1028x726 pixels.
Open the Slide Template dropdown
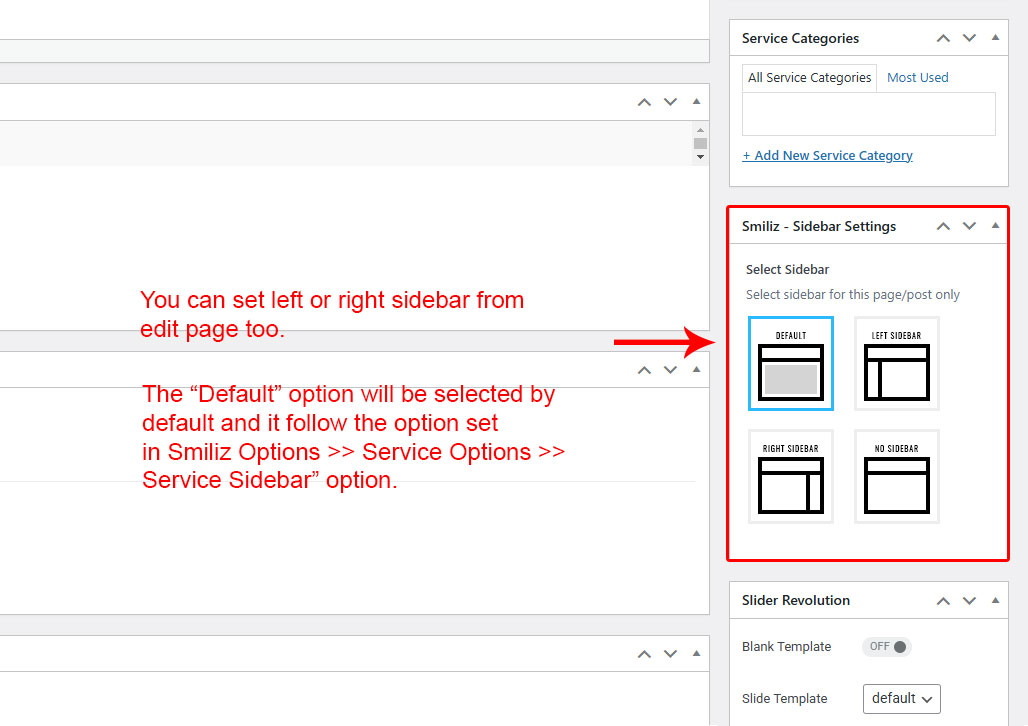click(x=901, y=698)
